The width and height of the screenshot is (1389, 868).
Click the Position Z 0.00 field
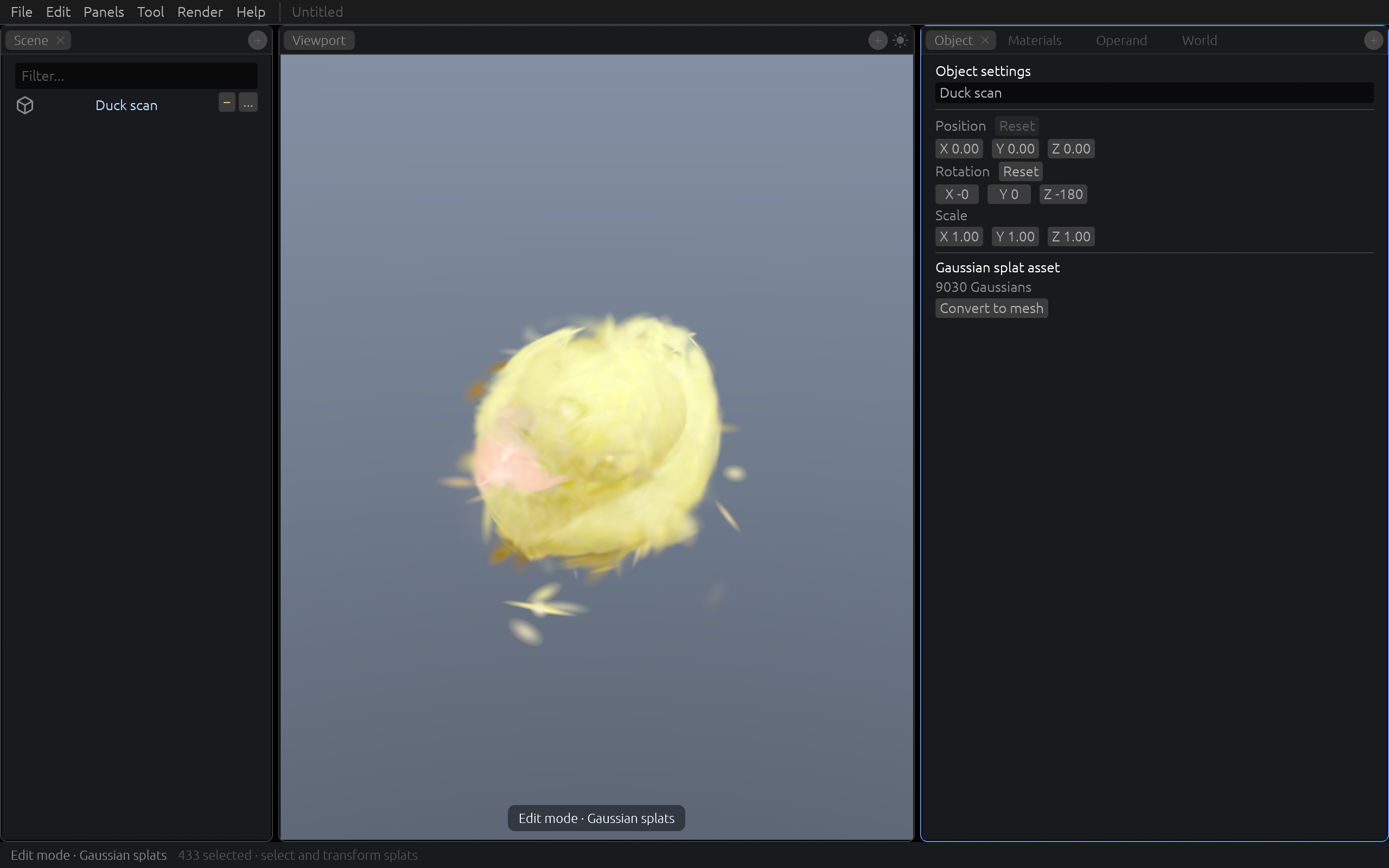[x=1071, y=149]
